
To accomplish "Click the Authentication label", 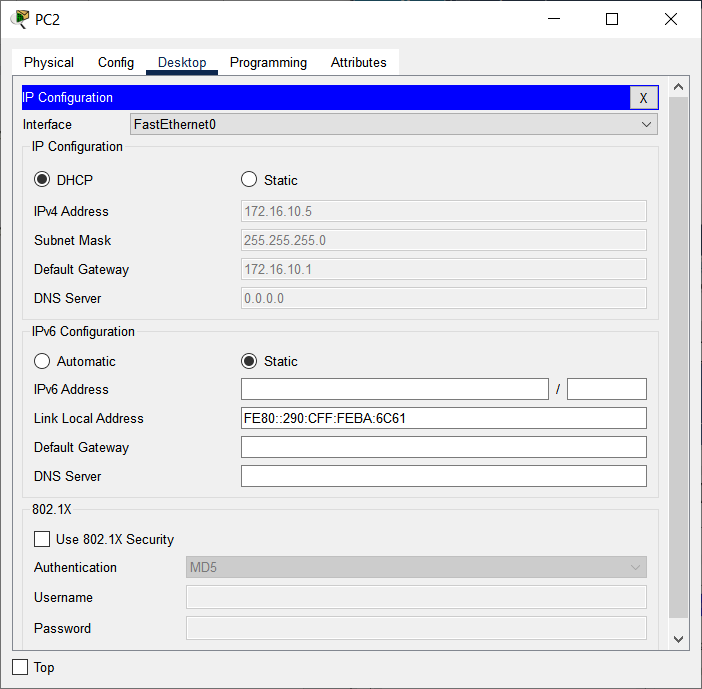I will (75, 567).
